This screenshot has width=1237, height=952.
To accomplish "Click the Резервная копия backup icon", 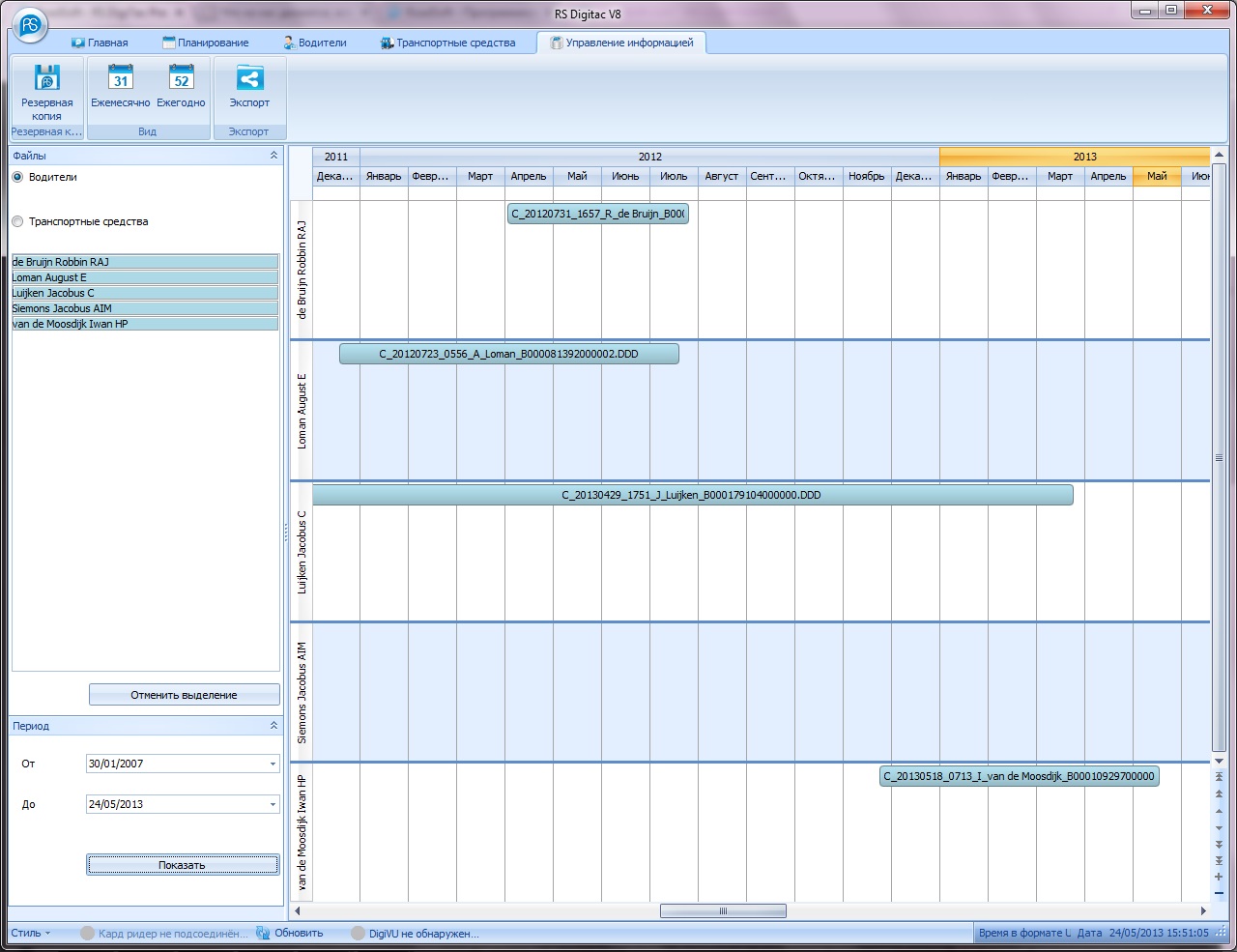I will (46, 77).
